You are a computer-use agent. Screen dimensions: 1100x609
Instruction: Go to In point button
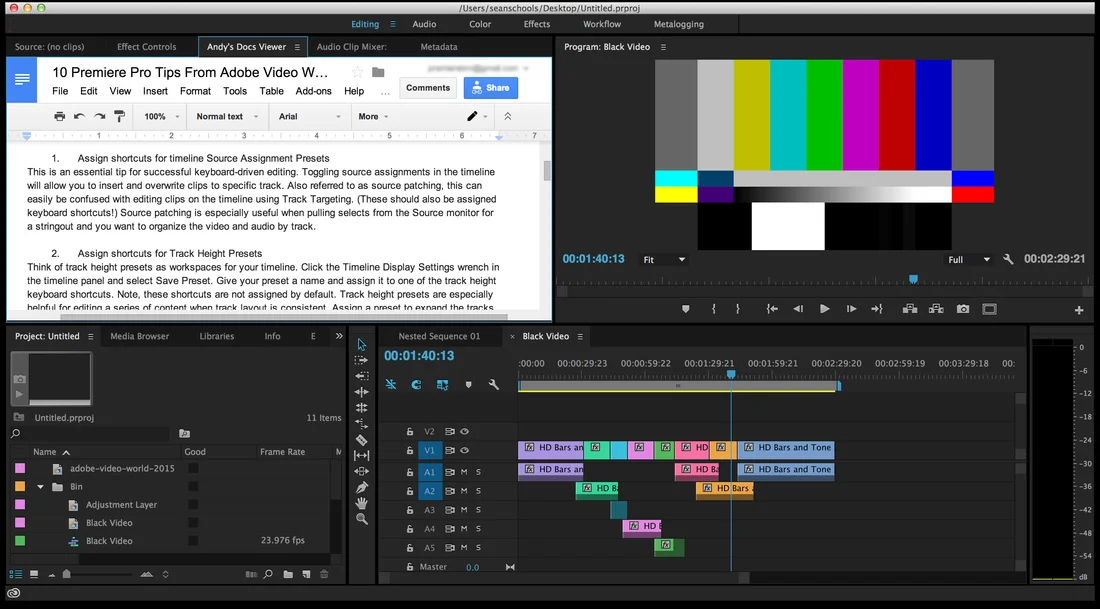[772, 309]
